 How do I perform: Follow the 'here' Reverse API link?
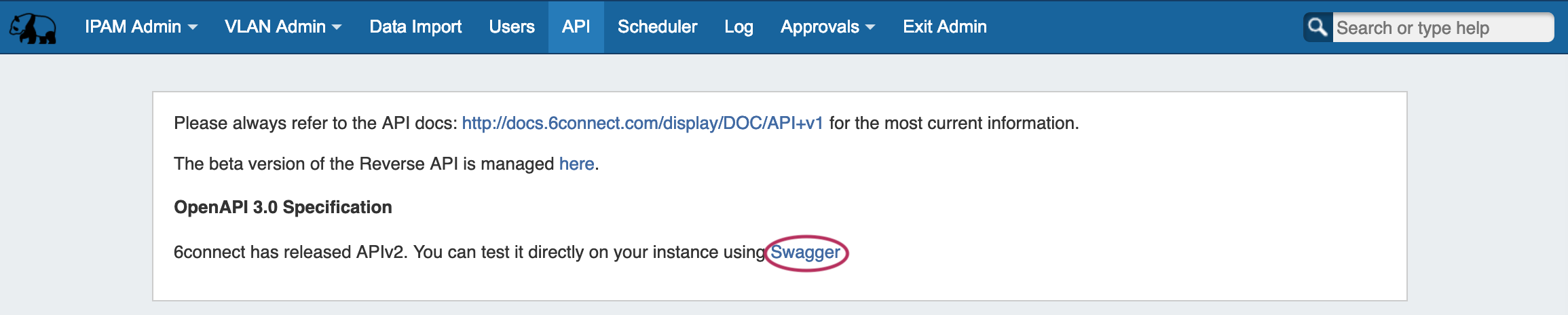point(576,164)
